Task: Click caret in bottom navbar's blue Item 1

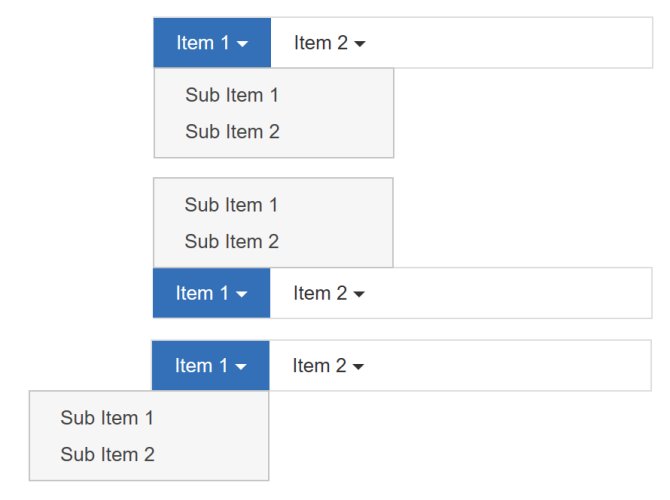Action: click(241, 366)
